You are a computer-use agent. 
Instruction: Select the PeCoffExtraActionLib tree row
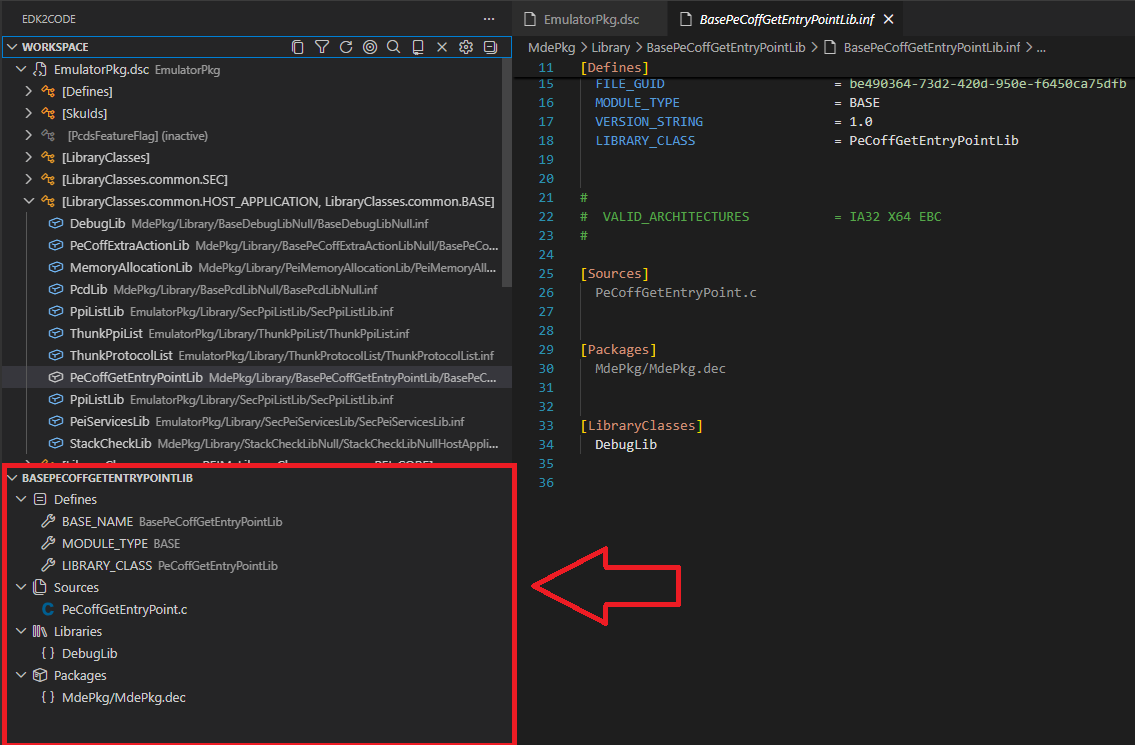pyautogui.click(x=257, y=245)
